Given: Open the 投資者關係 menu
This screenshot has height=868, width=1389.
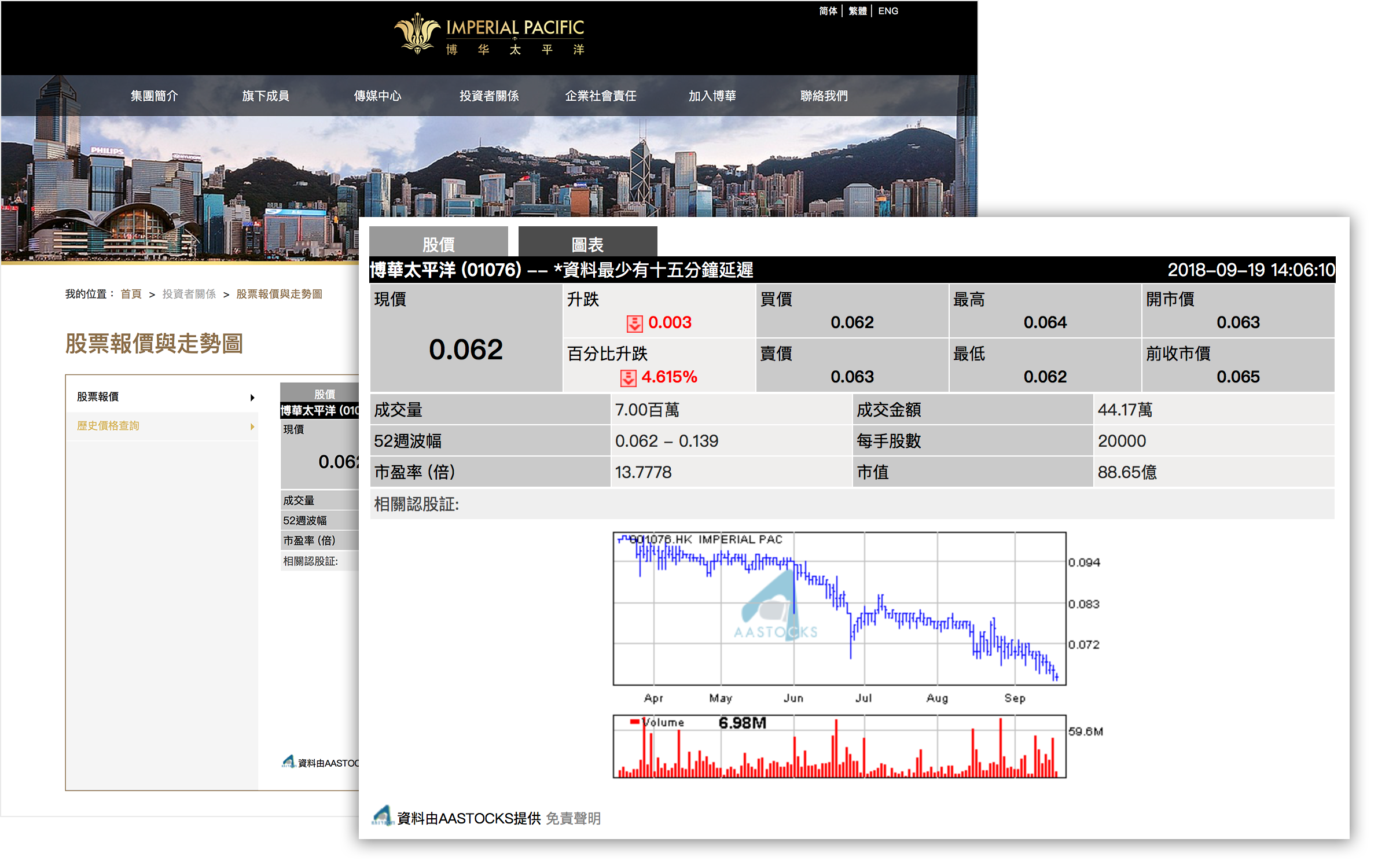Looking at the screenshot, I should [489, 96].
